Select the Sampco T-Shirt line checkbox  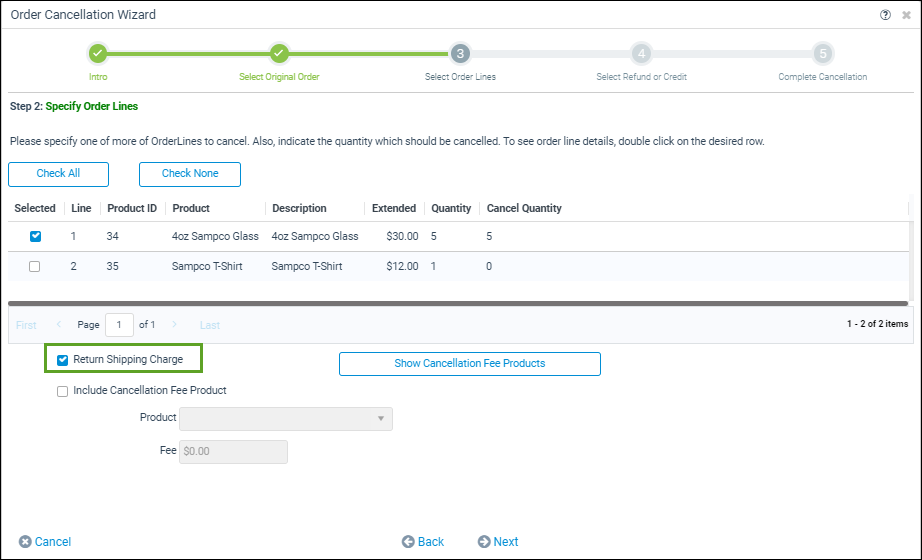click(x=35, y=266)
